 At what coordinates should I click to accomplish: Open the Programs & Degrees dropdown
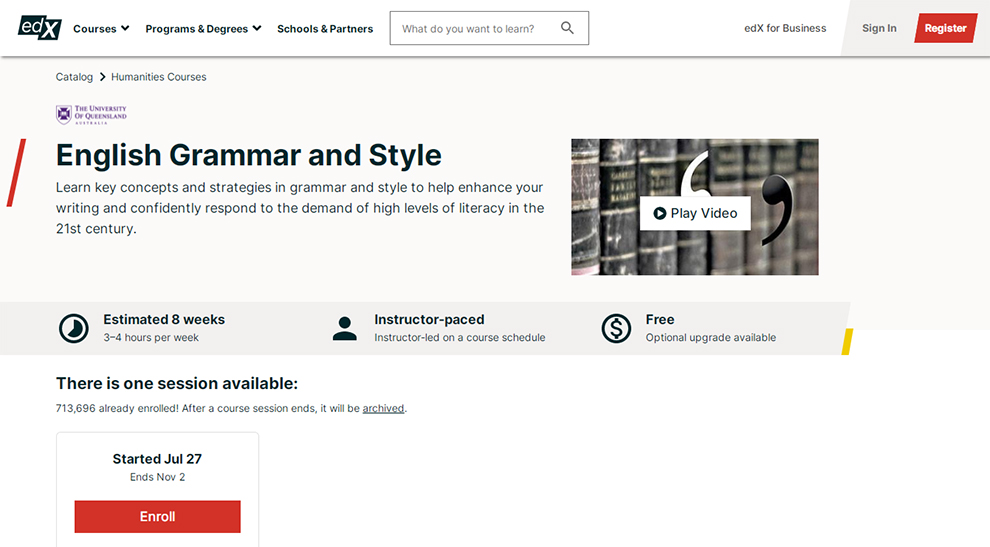click(x=203, y=28)
